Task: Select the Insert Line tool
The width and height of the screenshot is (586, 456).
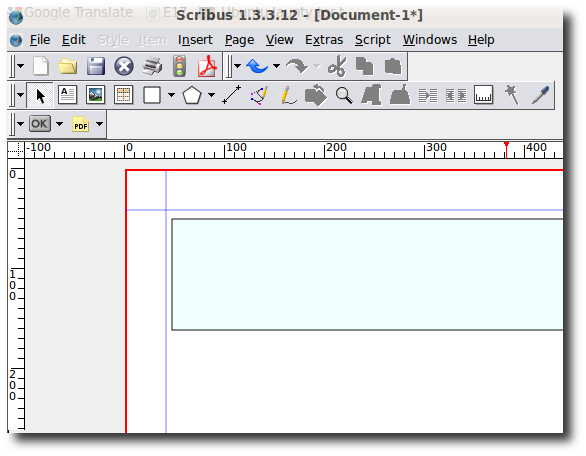Action: pos(232,95)
